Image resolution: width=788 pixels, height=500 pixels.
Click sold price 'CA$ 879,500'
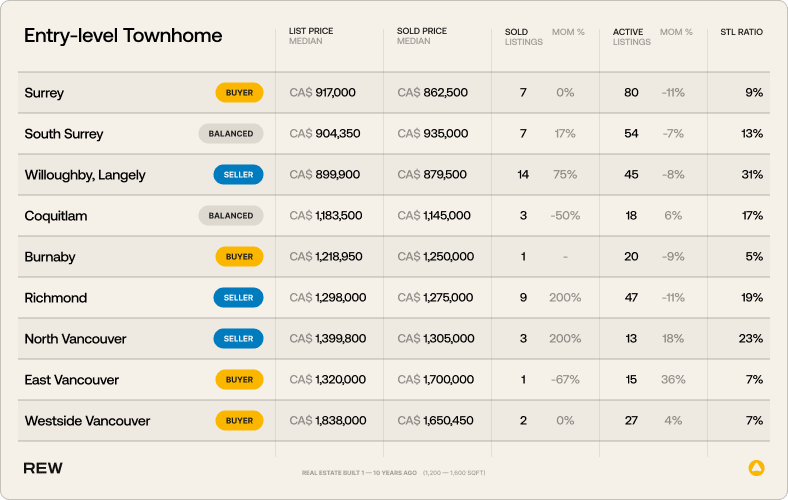(x=432, y=174)
